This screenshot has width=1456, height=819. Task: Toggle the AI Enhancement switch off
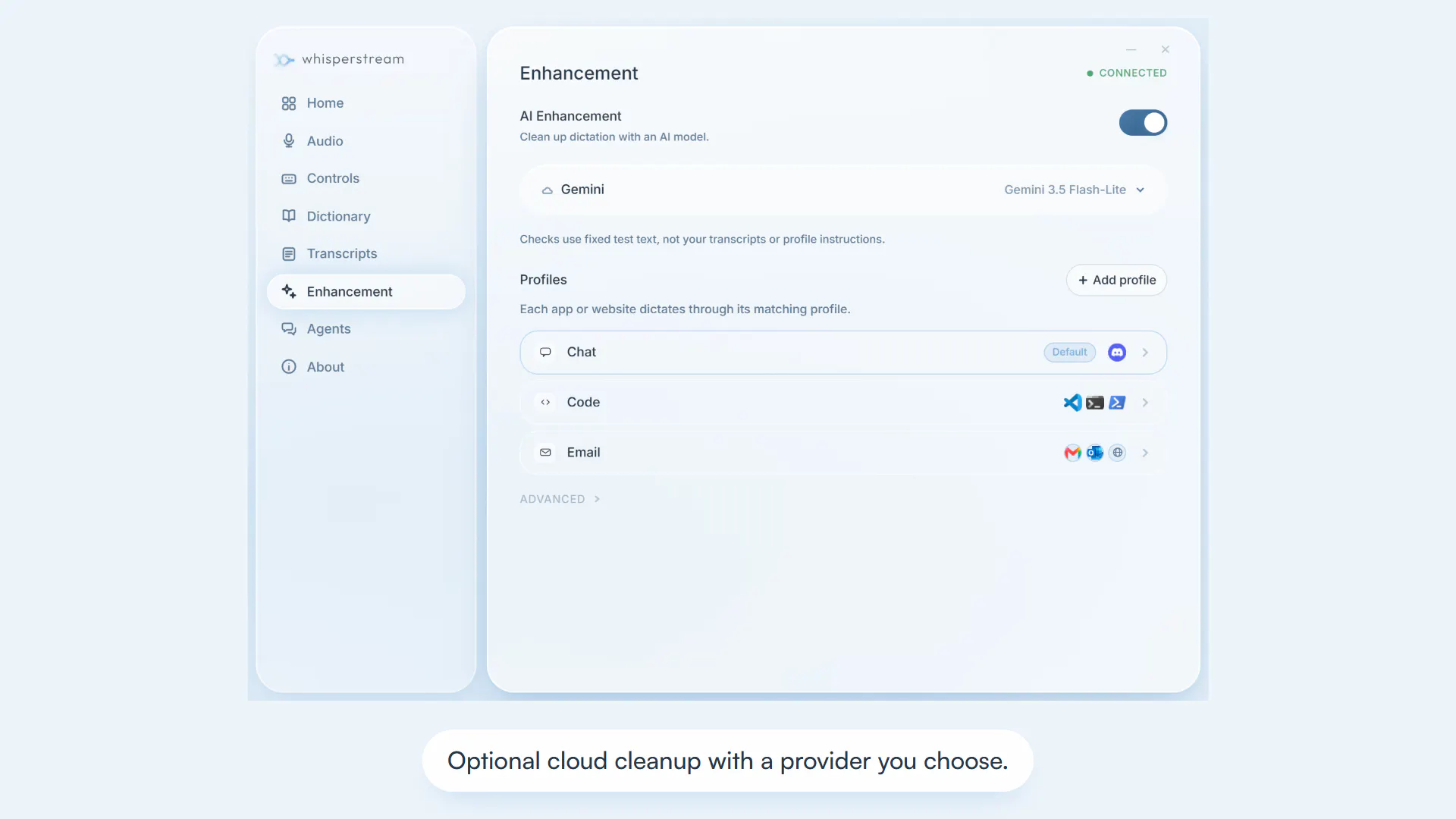pyautogui.click(x=1143, y=123)
